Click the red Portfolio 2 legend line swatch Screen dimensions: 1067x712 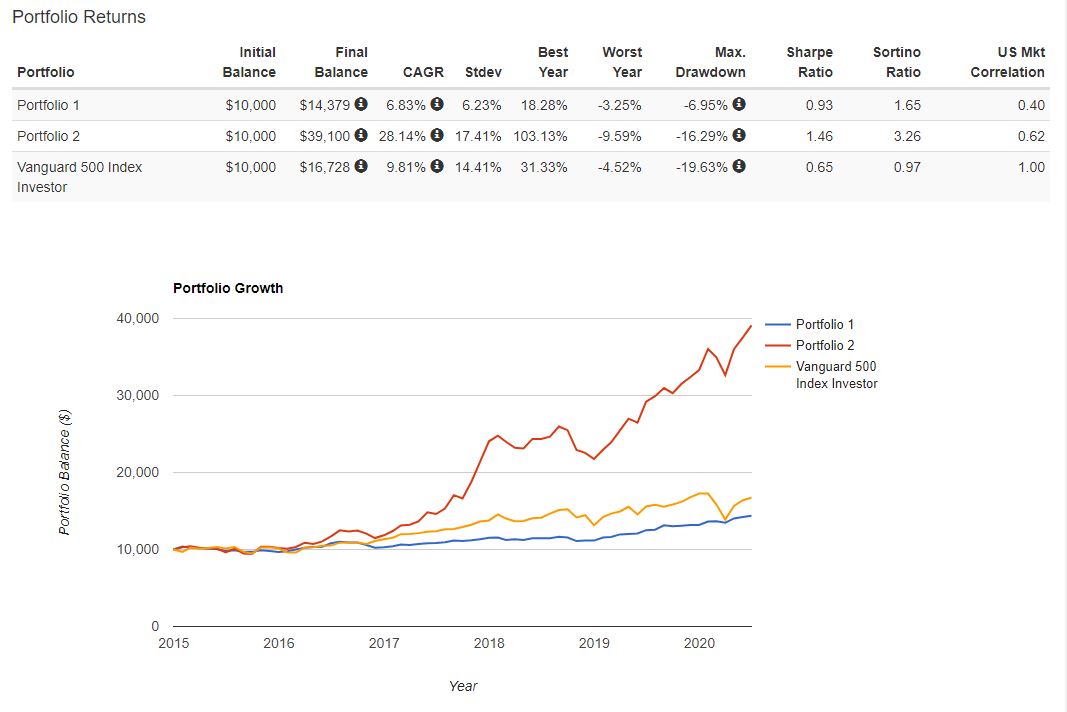click(778, 345)
